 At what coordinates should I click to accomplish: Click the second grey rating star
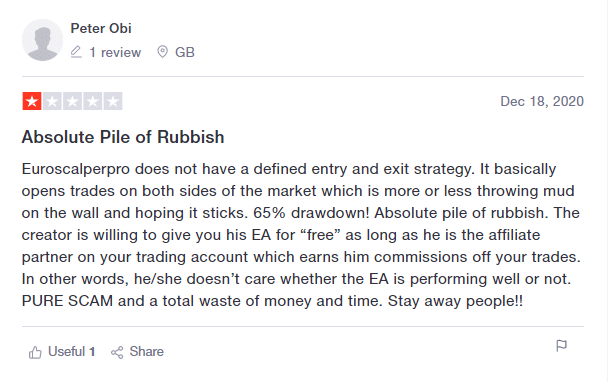coord(52,101)
